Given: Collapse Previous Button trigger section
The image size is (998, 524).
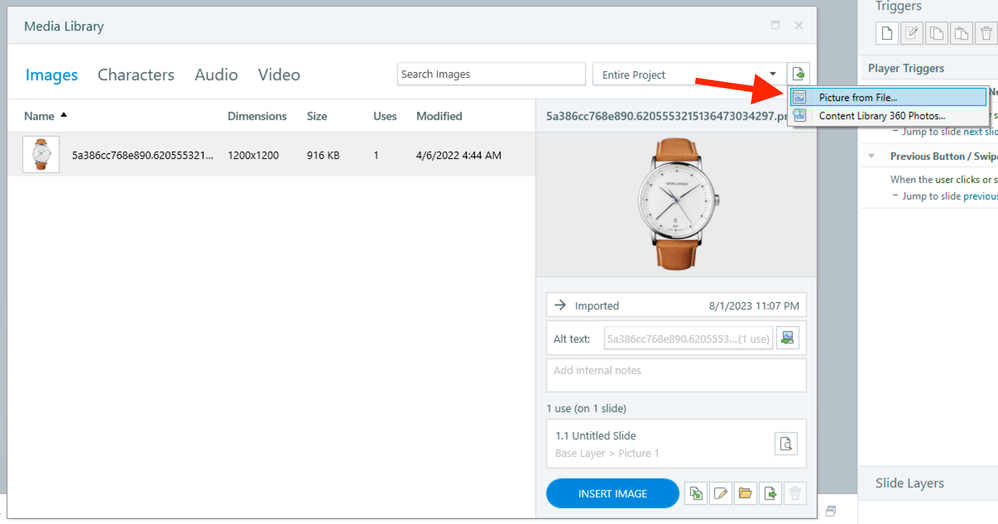Looking at the screenshot, I should click(872, 156).
